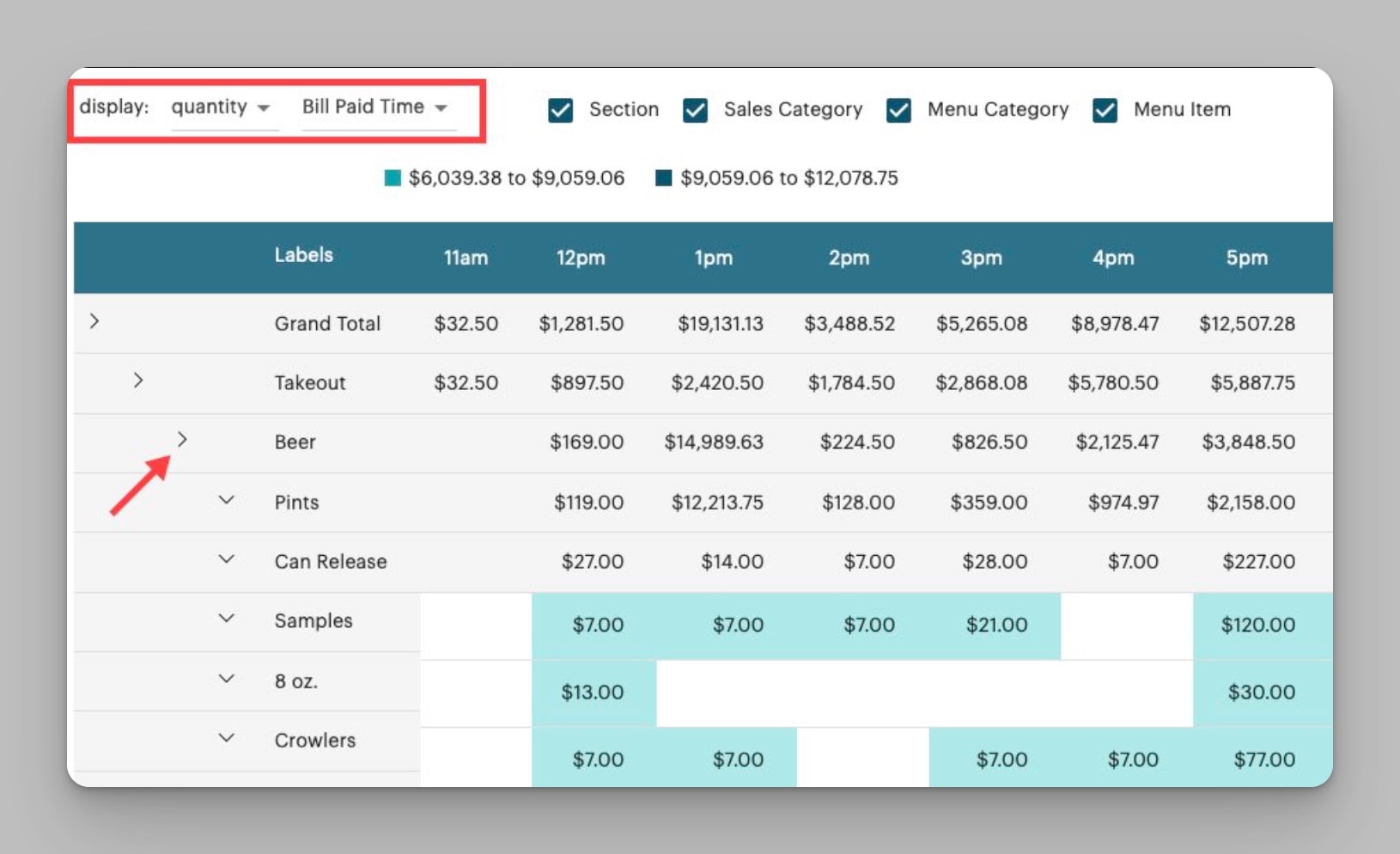Click Pints 4pm value $974.97

point(1123,503)
